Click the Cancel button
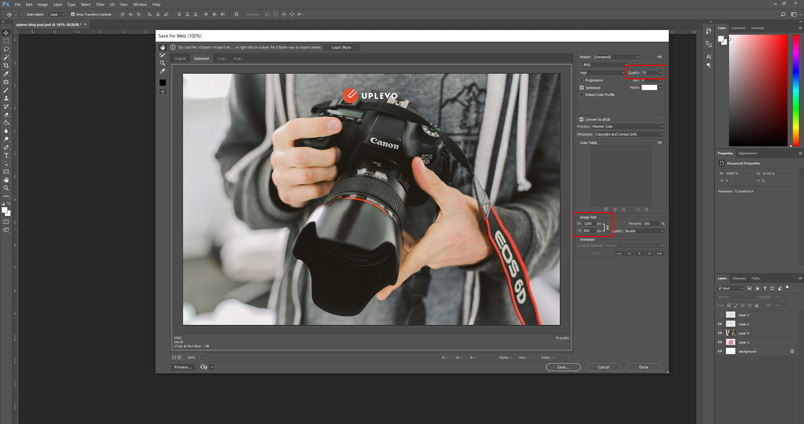The height and width of the screenshot is (424, 804). click(604, 367)
